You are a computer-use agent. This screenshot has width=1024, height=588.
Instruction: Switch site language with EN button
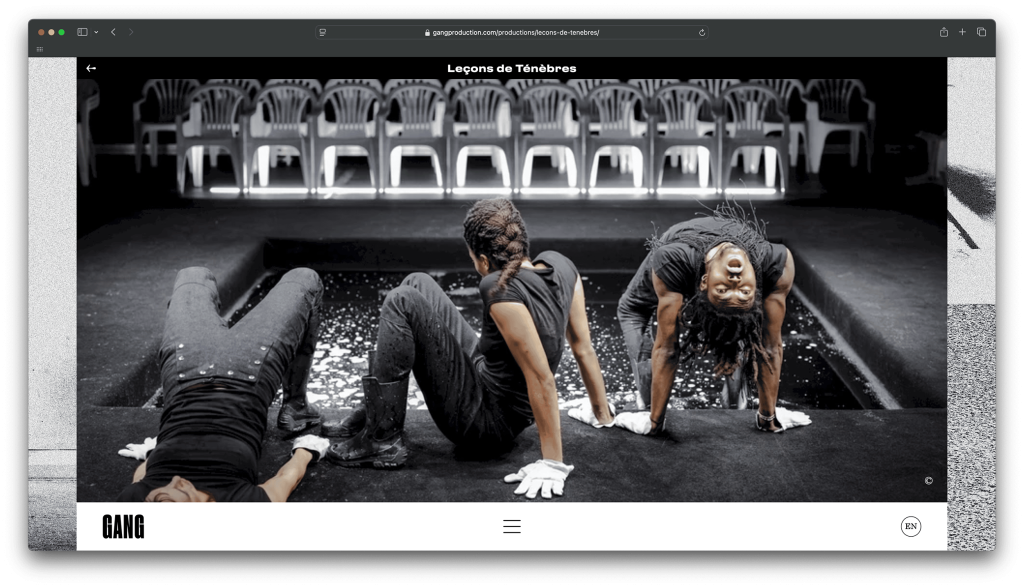910,526
